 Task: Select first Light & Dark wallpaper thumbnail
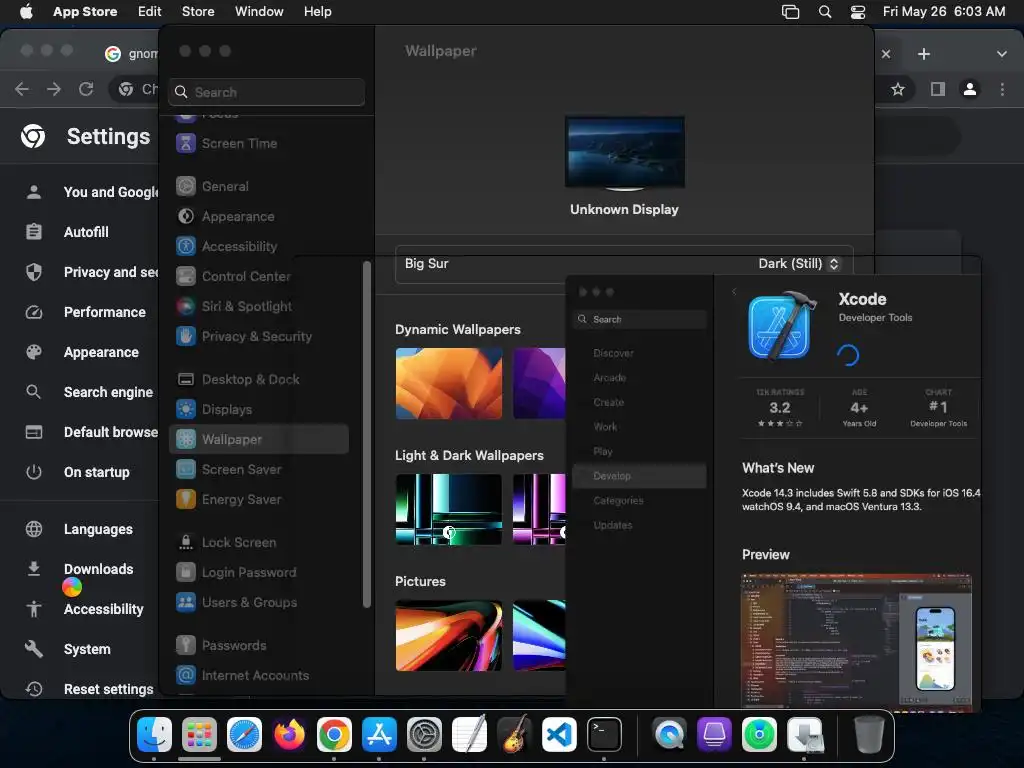449,509
